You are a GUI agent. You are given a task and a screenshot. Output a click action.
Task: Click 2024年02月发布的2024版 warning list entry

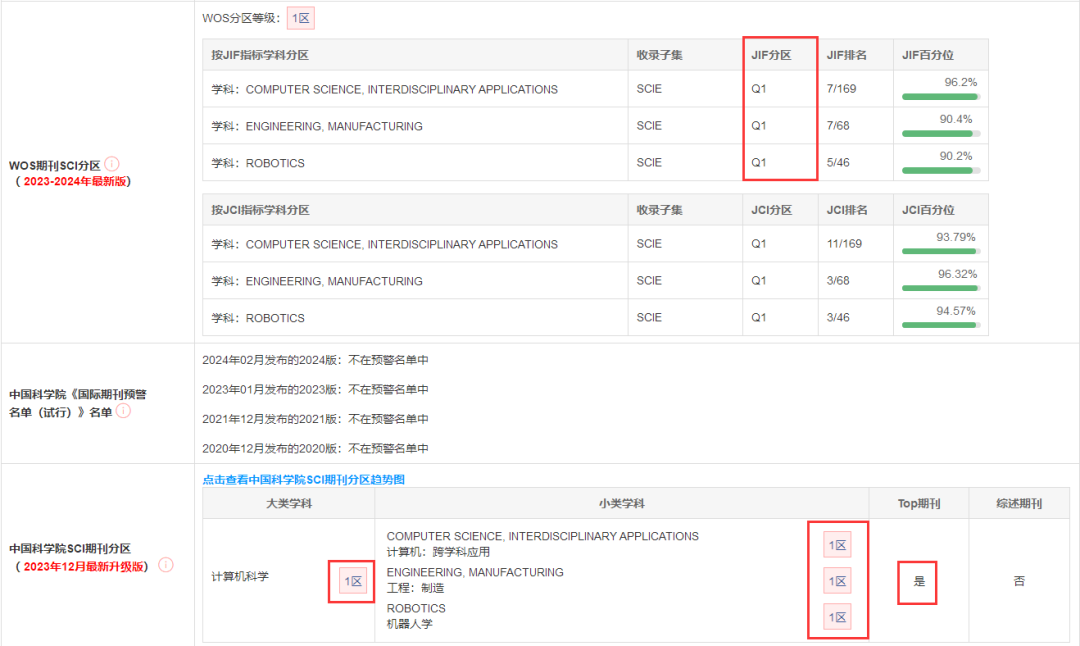coord(315,360)
